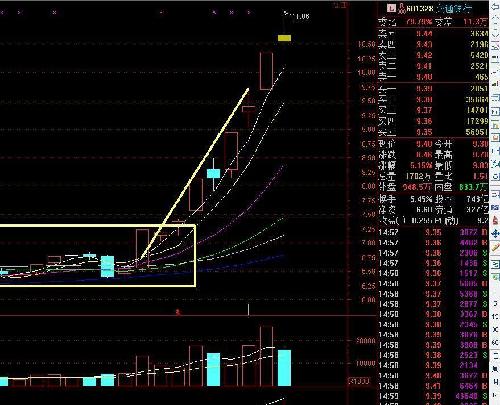The height and width of the screenshot is (405, 500).
Task: Click the back arrow icon in right toolbar
Action: tap(495, 7)
